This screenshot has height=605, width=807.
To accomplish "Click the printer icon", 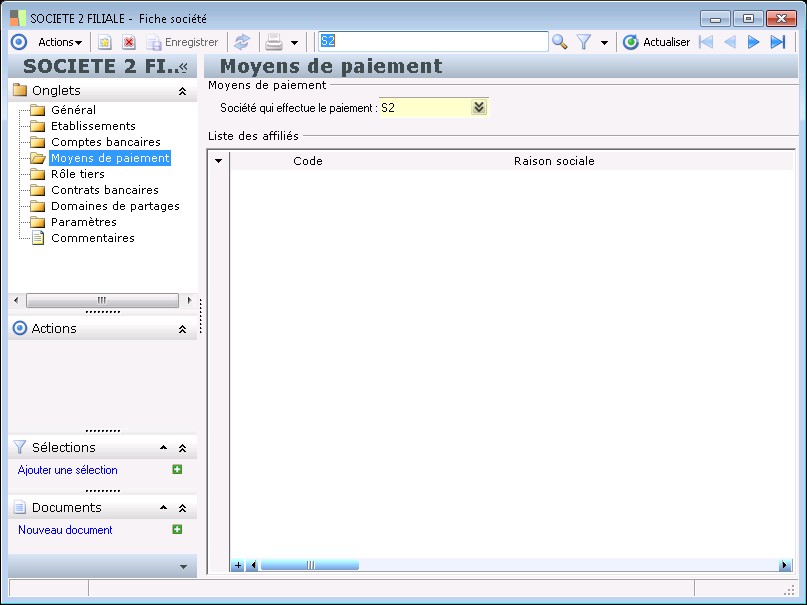I will pos(273,42).
